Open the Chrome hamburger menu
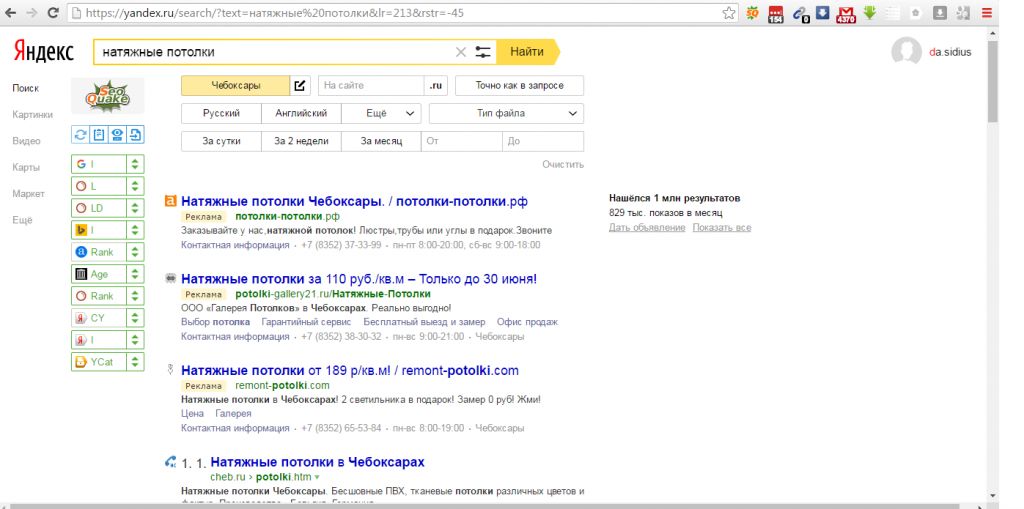This screenshot has width=1024, height=509. [987, 14]
